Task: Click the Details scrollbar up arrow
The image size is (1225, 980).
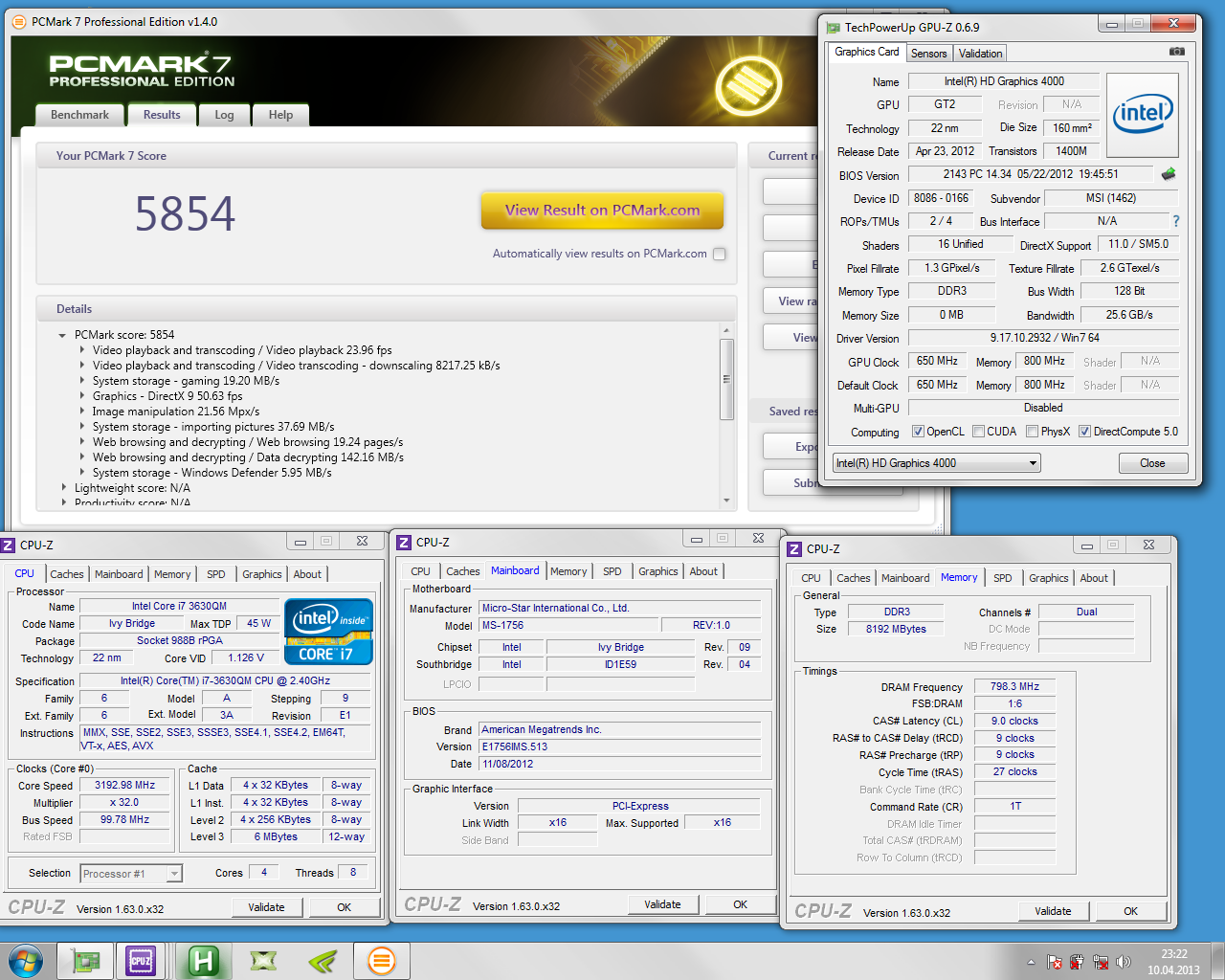Action: click(x=726, y=330)
